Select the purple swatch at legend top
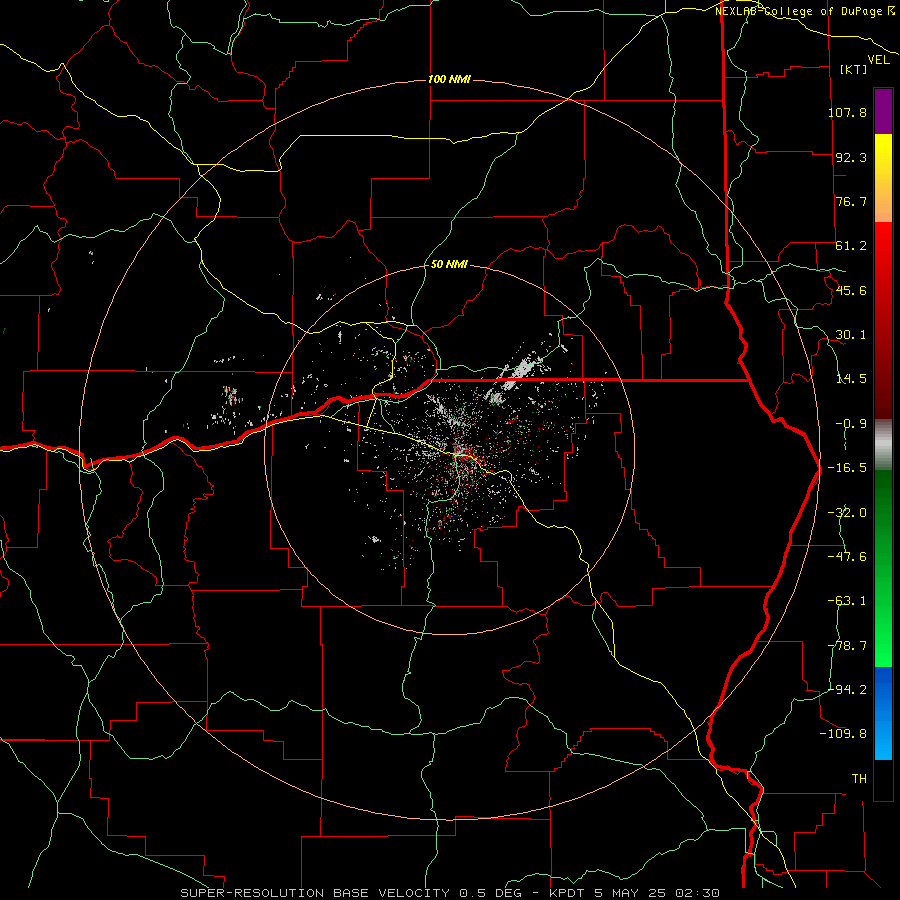Screen dimensions: 900x900 click(x=883, y=111)
